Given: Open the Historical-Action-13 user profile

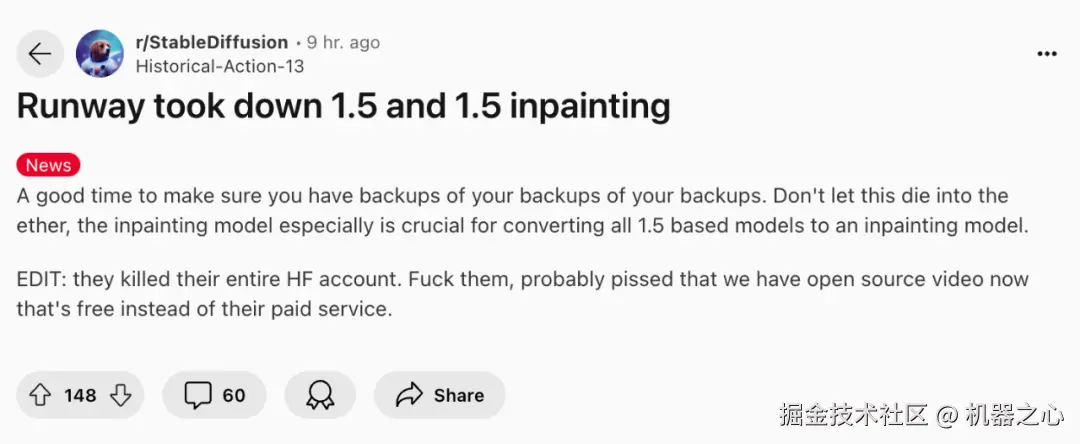Looking at the screenshot, I should [x=219, y=66].
